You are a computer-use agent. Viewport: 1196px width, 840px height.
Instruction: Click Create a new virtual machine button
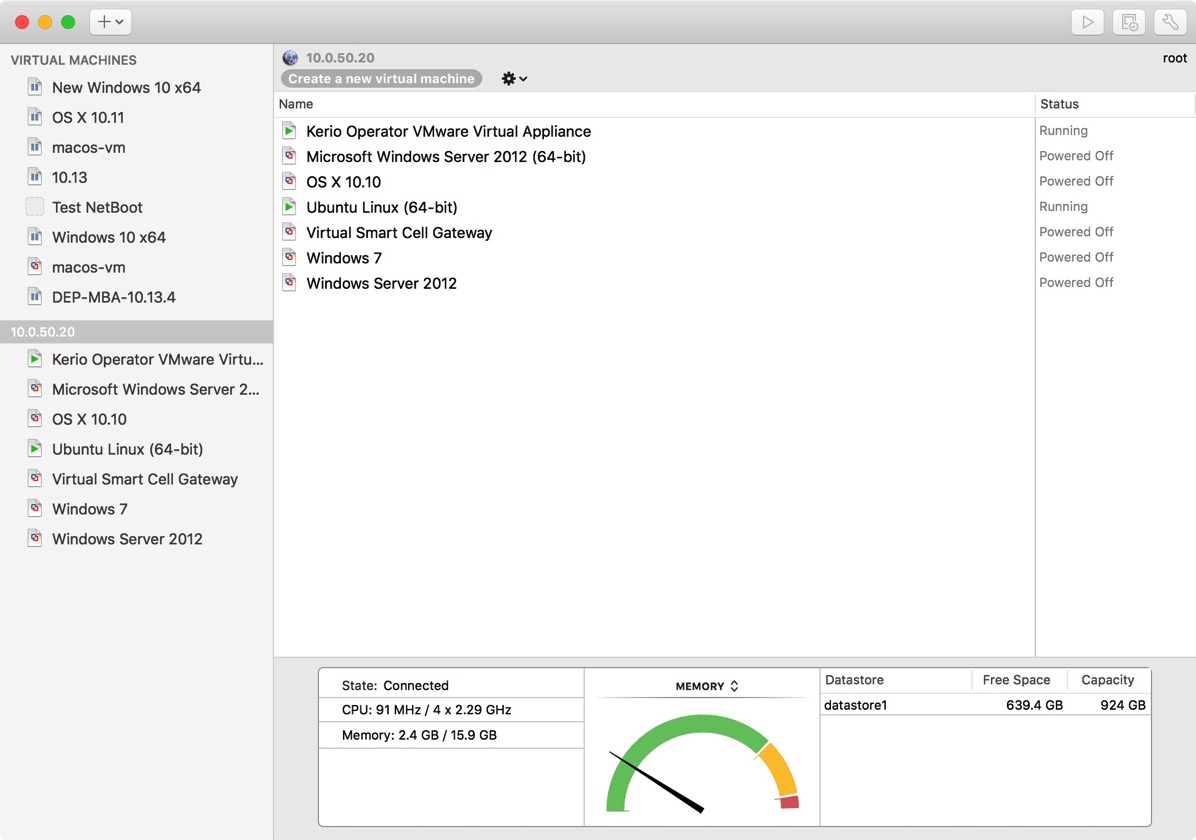coord(381,79)
